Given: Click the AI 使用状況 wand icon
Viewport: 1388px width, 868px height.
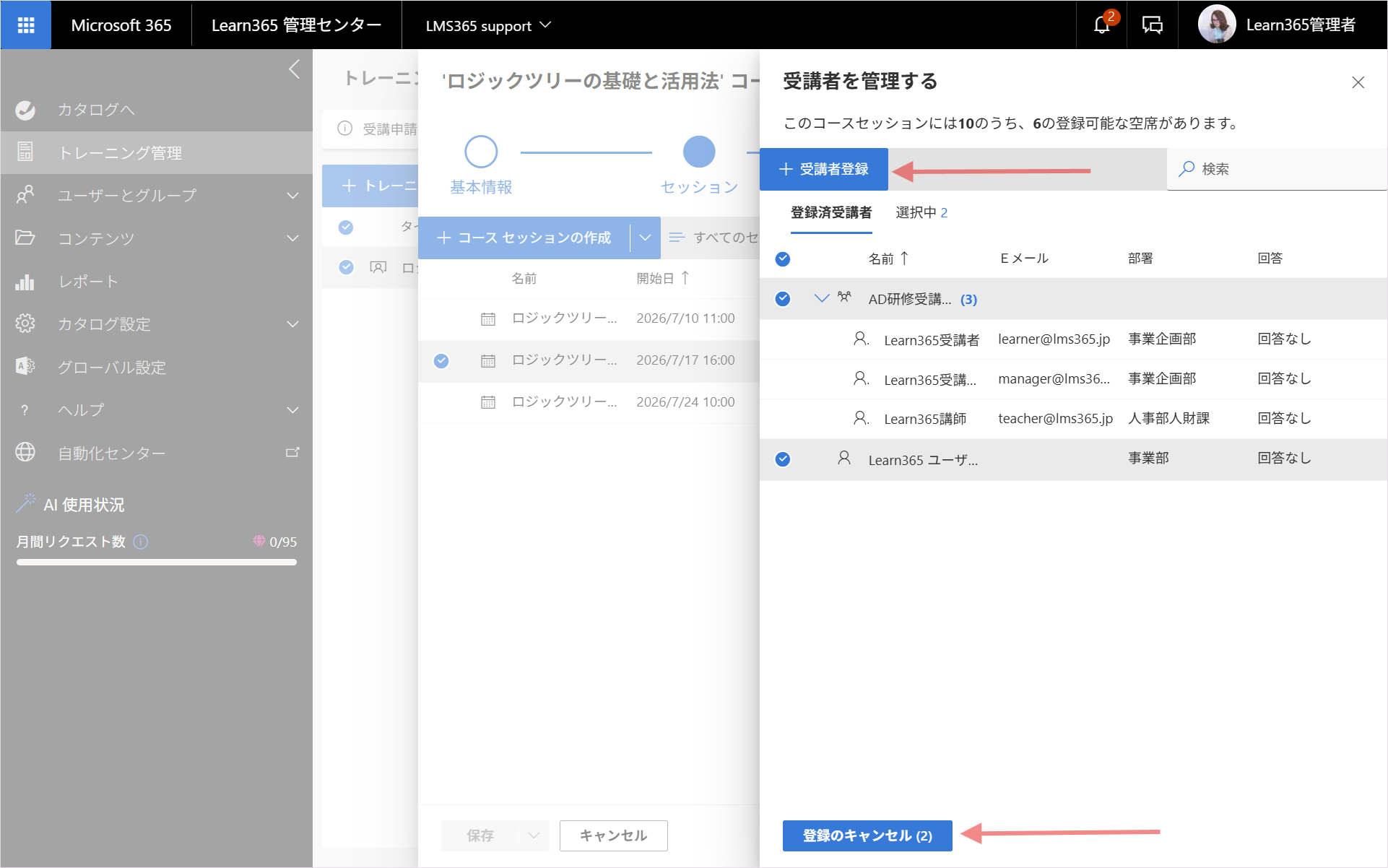Looking at the screenshot, I should click(x=26, y=503).
